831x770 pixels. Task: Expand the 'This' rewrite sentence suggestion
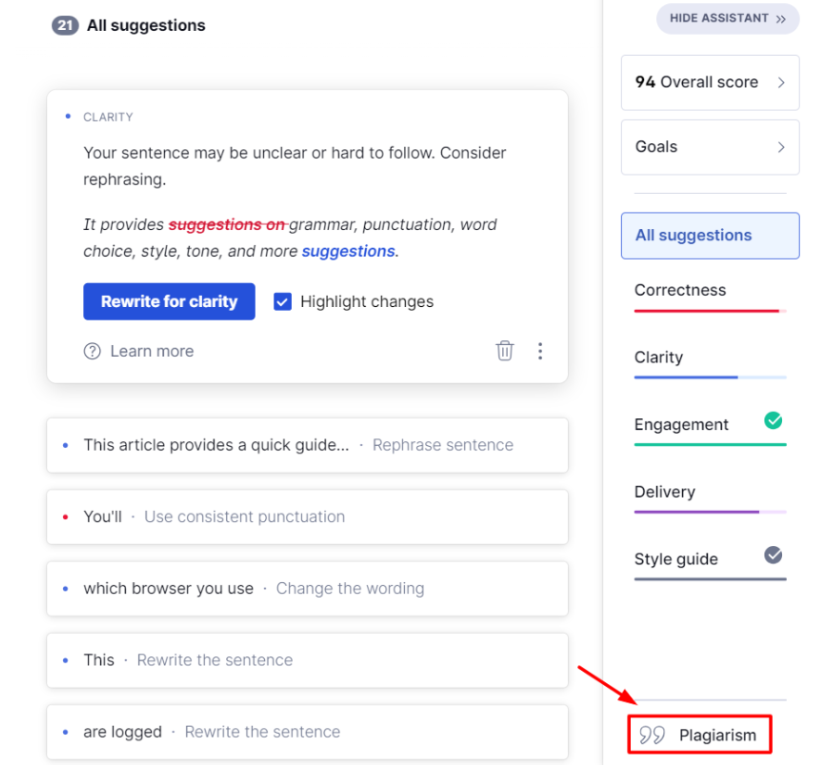pos(307,660)
